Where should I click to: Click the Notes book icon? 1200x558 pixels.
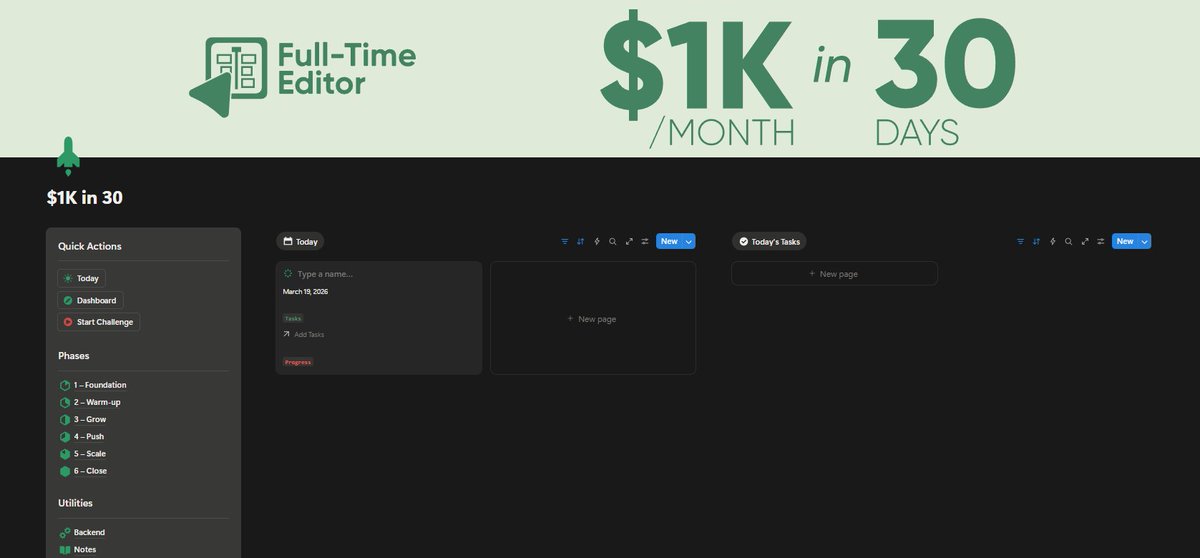pyautogui.click(x=65, y=550)
